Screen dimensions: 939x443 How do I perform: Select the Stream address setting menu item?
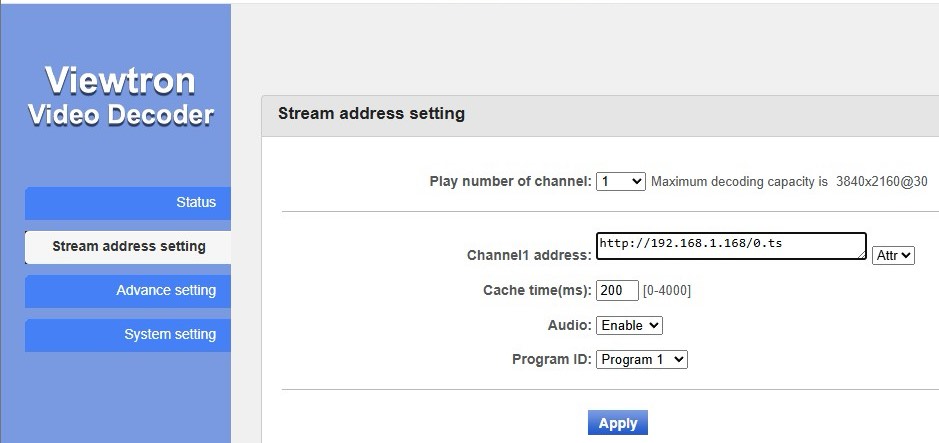(x=128, y=246)
